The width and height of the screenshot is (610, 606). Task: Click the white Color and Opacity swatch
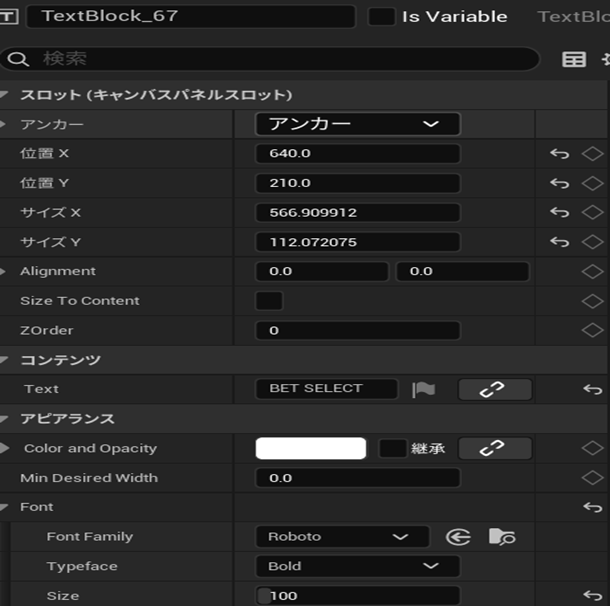pyautogui.click(x=311, y=448)
